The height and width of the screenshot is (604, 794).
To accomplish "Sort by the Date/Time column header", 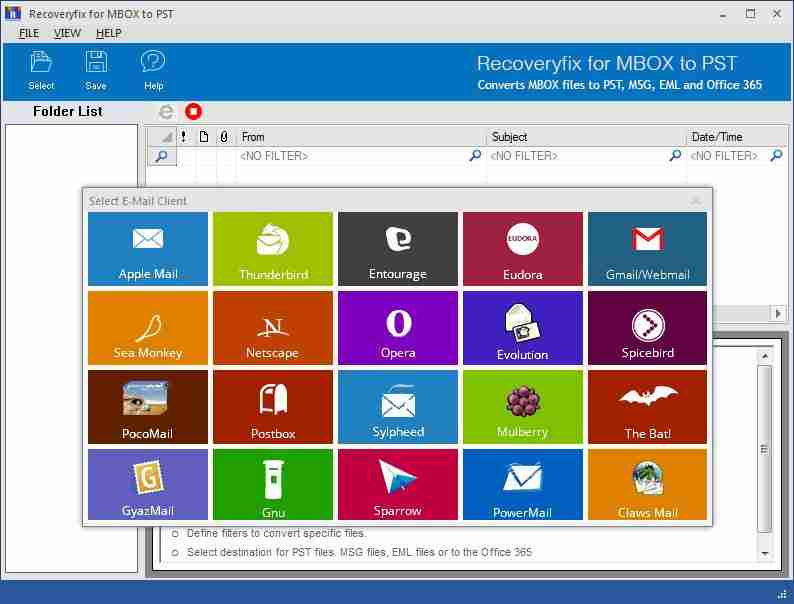I will tap(736, 137).
